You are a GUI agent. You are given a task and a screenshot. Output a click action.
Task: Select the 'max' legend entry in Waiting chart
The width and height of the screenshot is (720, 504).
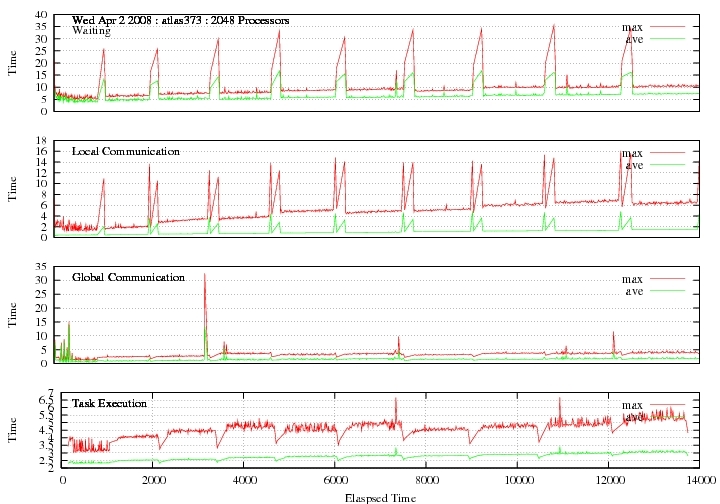[x=632, y=27]
